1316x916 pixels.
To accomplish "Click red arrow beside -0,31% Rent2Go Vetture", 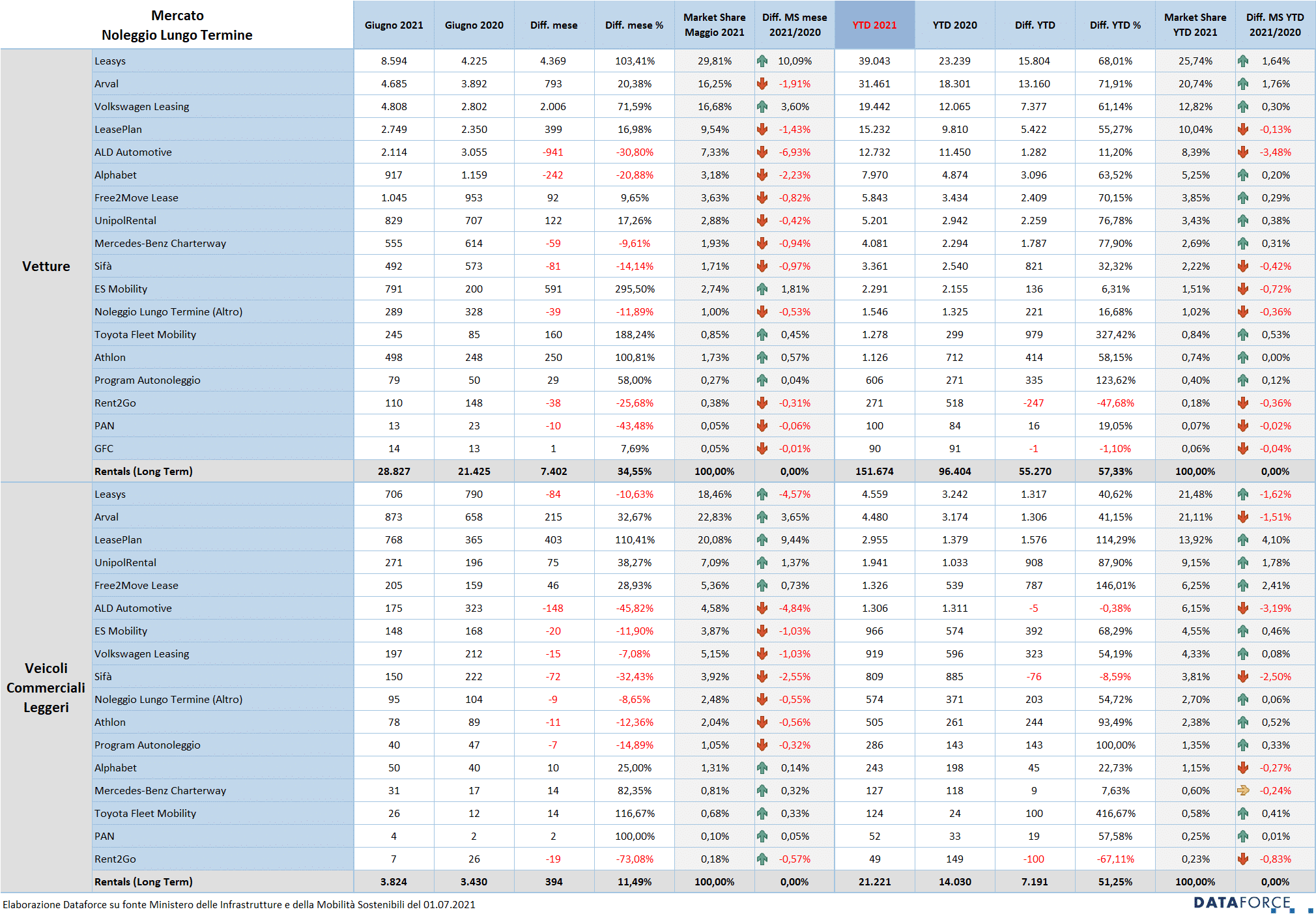I will pyautogui.click(x=762, y=403).
